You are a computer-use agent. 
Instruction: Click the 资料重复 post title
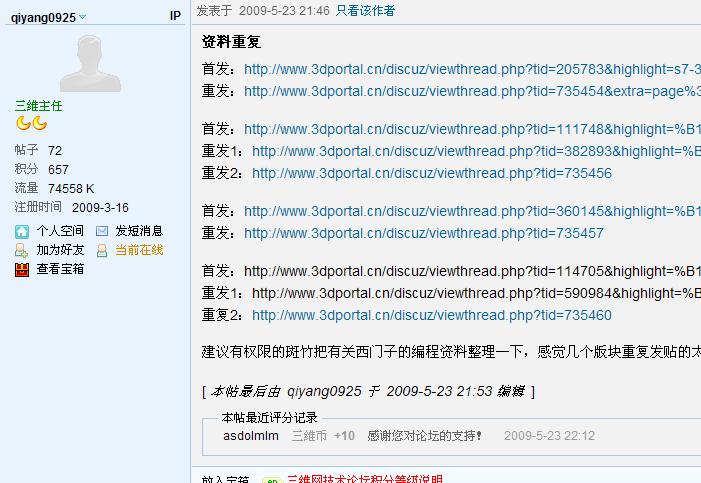[x=231, y=42]
